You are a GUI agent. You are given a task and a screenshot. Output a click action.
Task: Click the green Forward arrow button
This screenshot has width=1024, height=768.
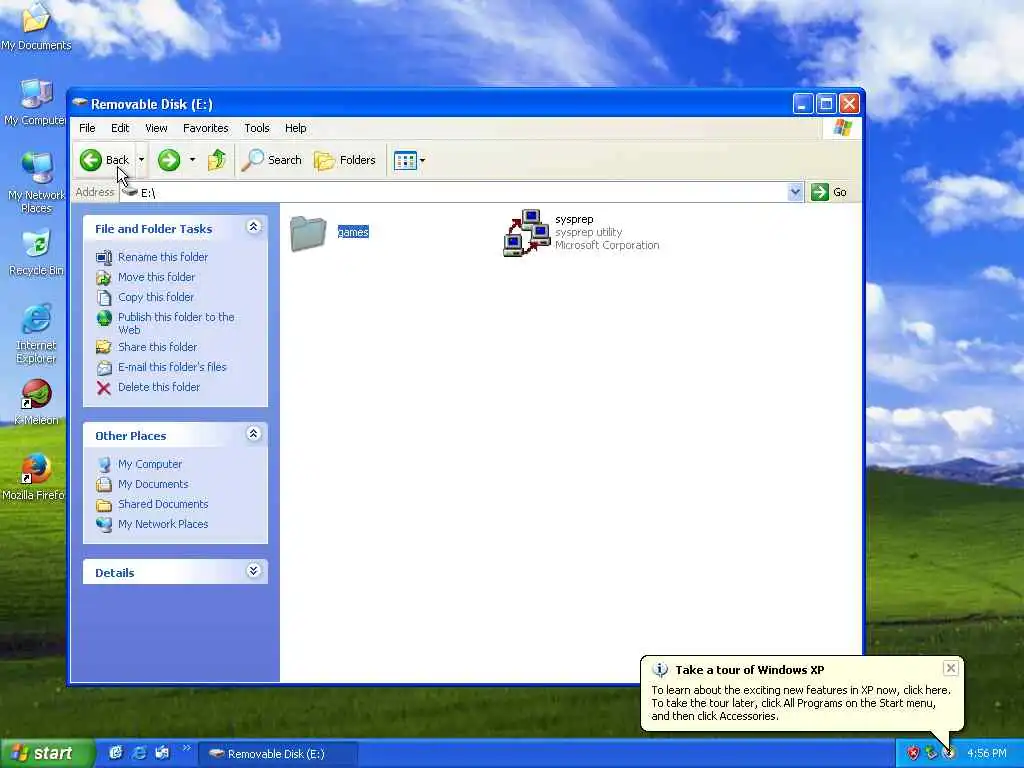[x=168, y=160]
